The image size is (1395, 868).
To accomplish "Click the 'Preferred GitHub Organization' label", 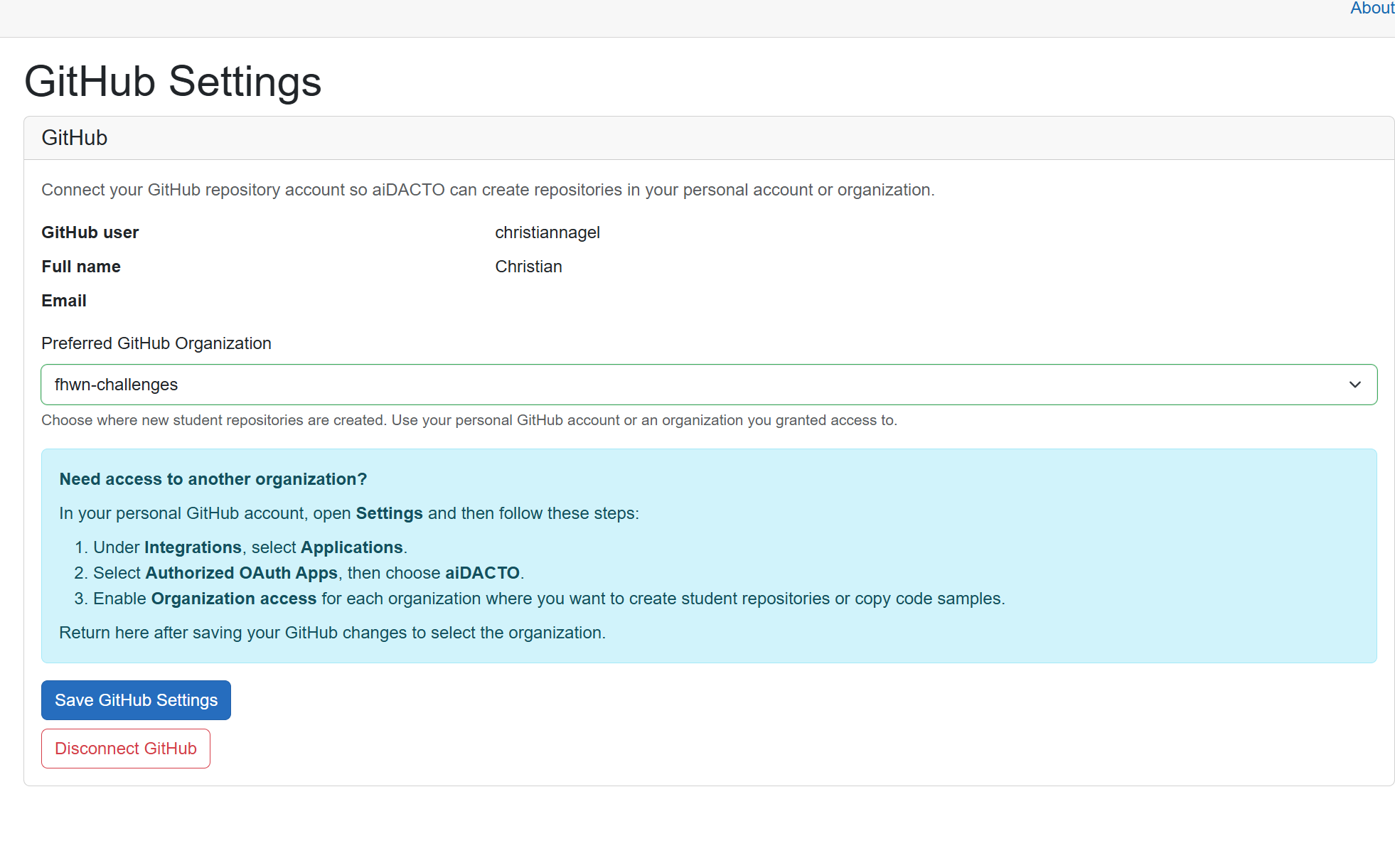I will pyautogui.click(x=156, y=343).
